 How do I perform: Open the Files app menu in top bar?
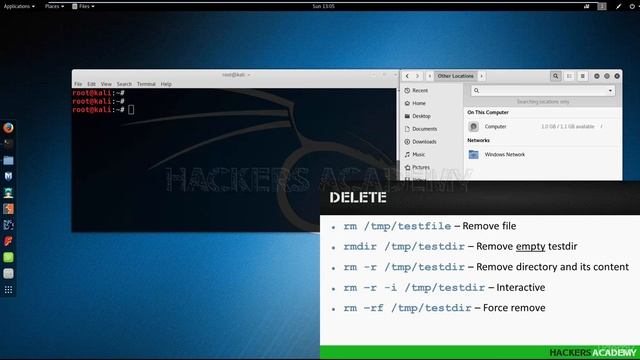coord(83,6)
